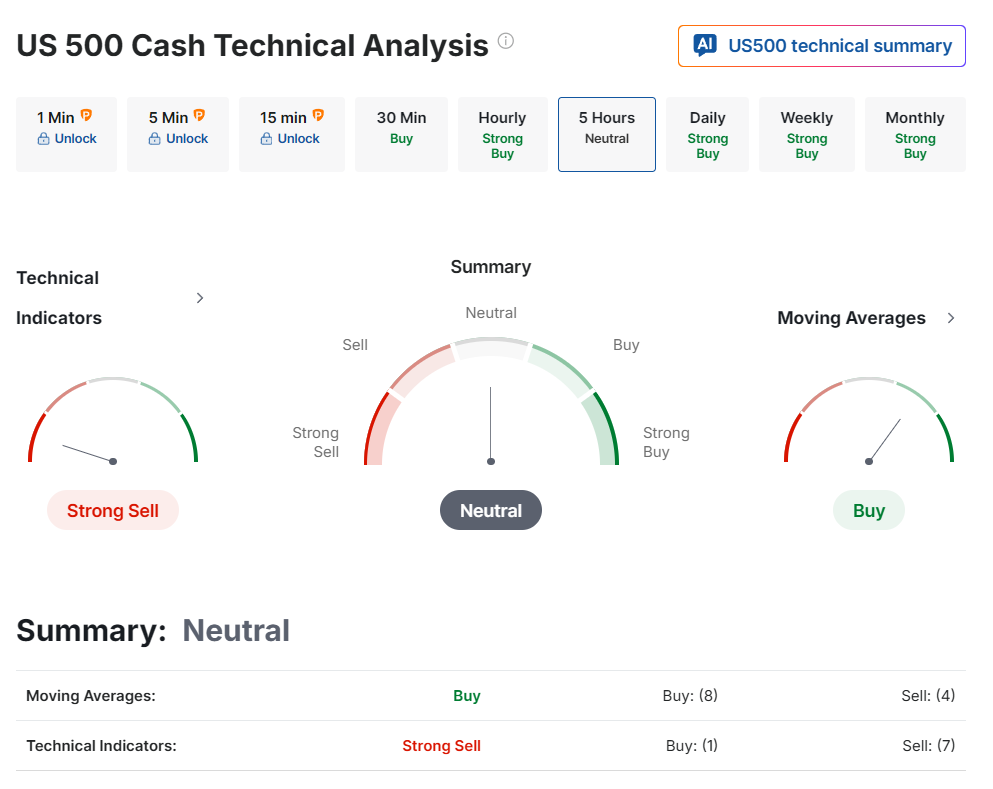Click 'Buy: (8)' in Moving Averages row
Viewport: 993px width, 789px height.
(690, 696)
